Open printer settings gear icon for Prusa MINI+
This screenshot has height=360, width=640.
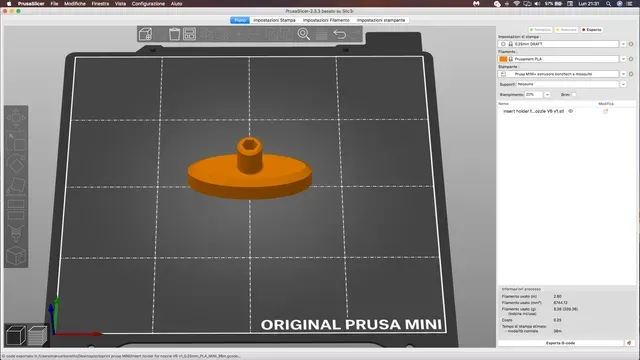[631, 74]
